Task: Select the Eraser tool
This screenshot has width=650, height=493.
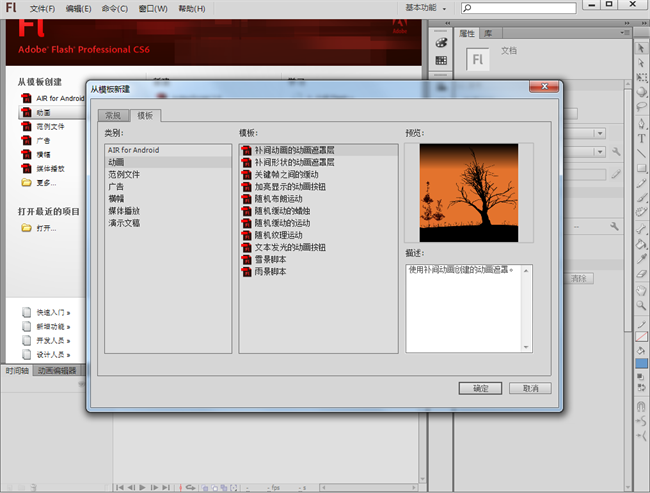Action: 641,273
